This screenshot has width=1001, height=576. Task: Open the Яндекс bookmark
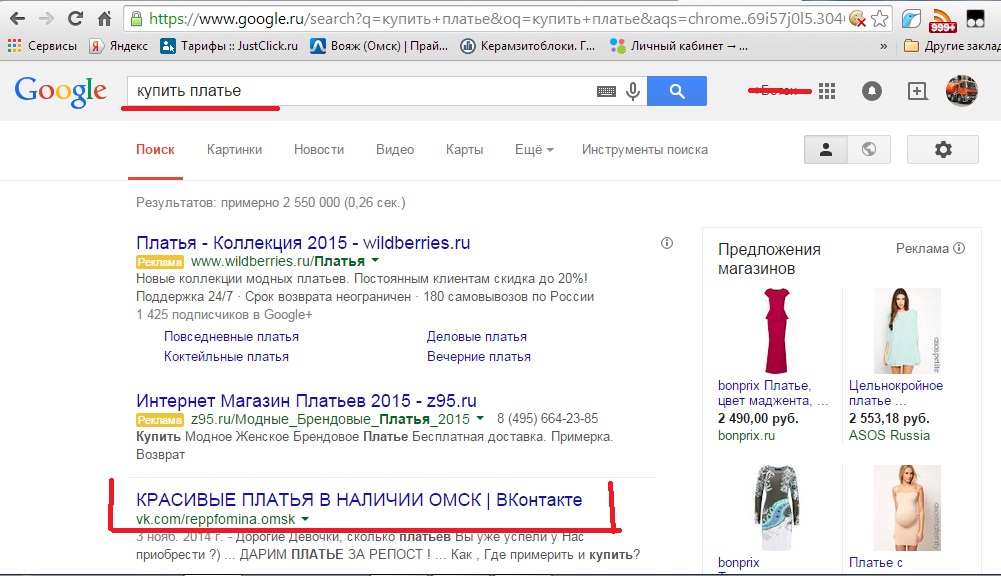click(119, 46)
